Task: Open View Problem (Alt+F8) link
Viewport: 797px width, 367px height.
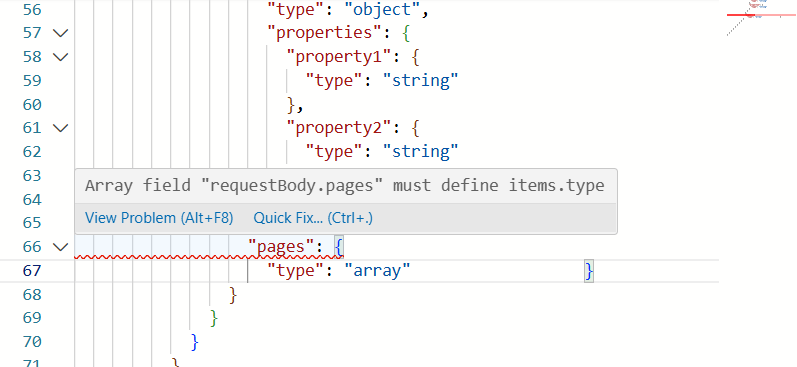Action: tap(159, 218)
